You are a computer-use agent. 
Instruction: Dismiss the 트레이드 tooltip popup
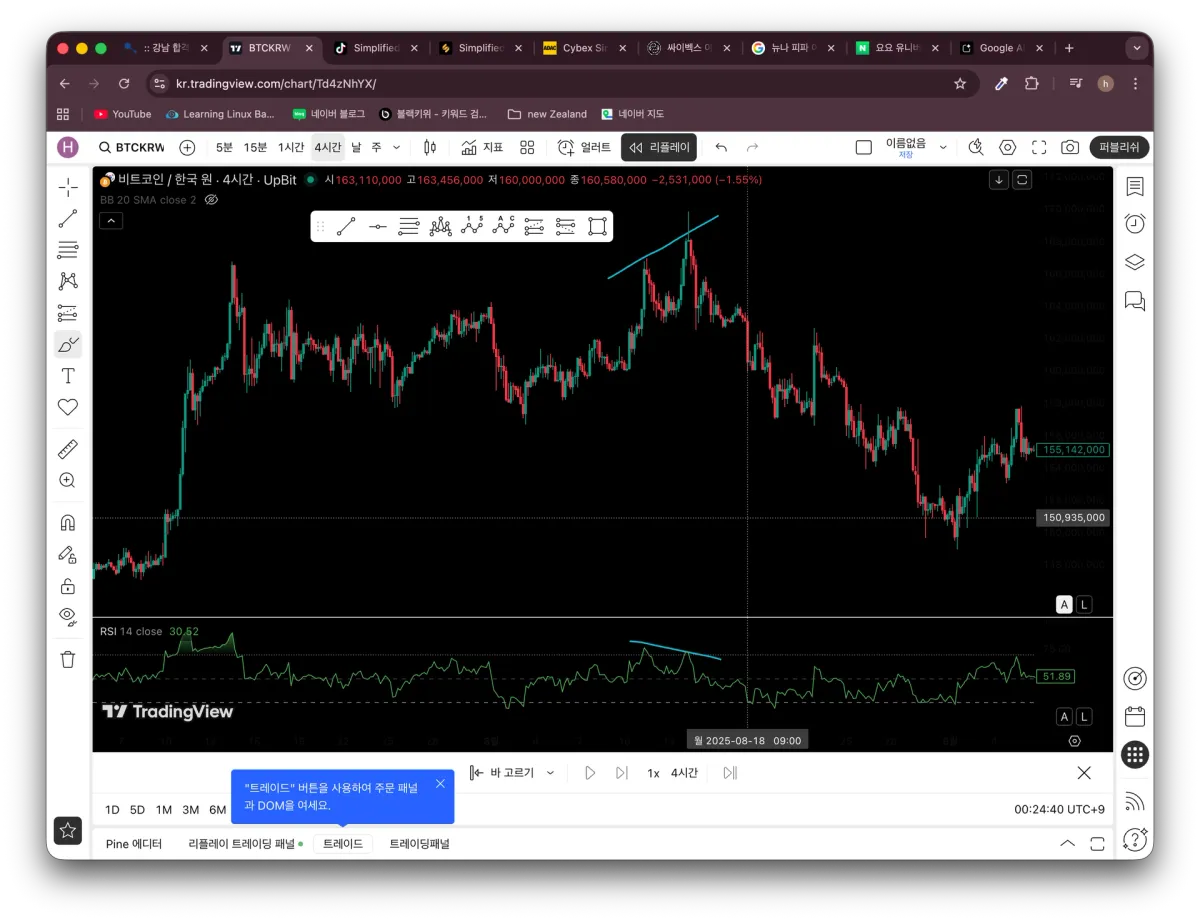coord(440,784)
